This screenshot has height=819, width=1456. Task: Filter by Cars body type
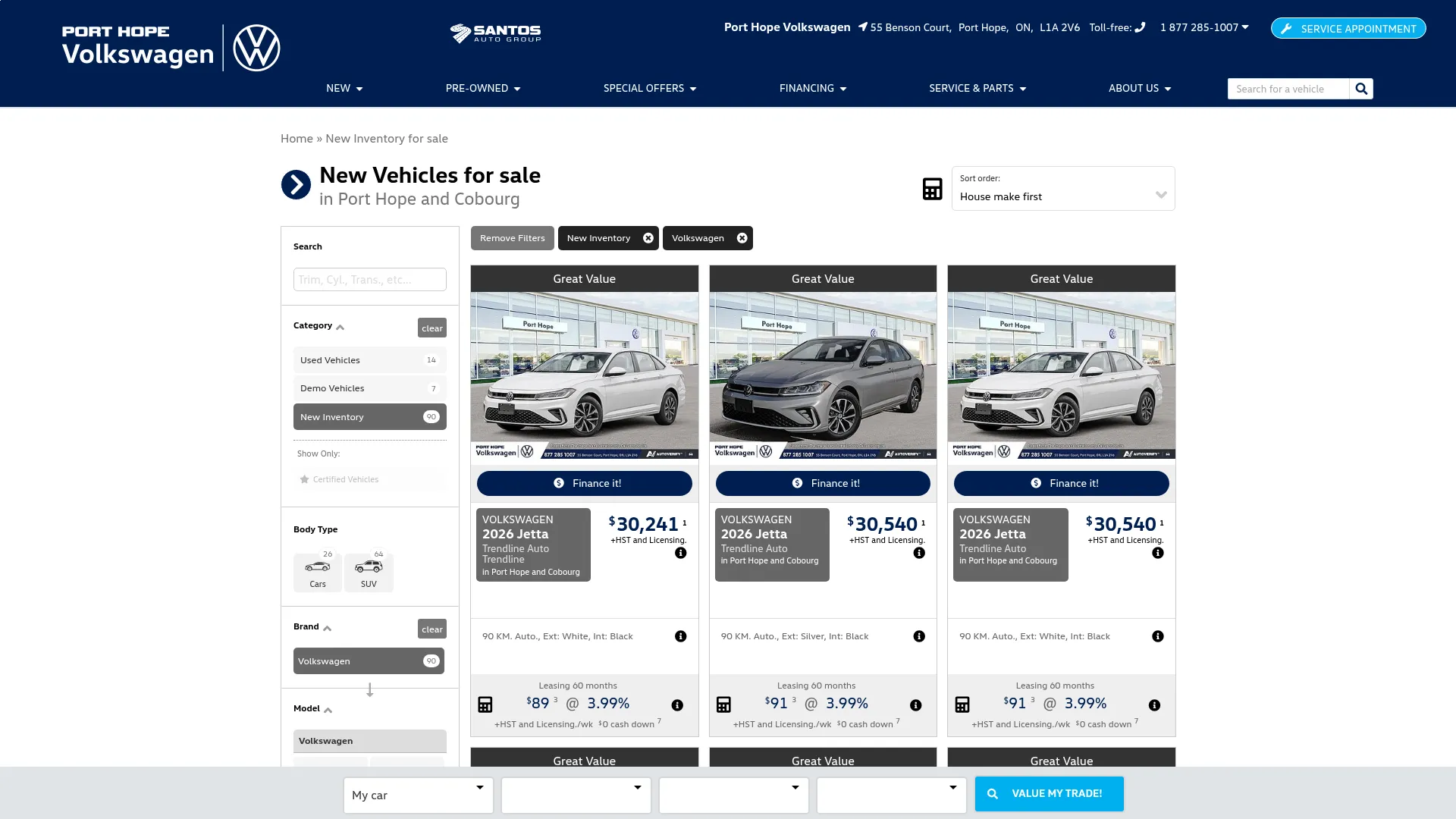click(318, 572)
